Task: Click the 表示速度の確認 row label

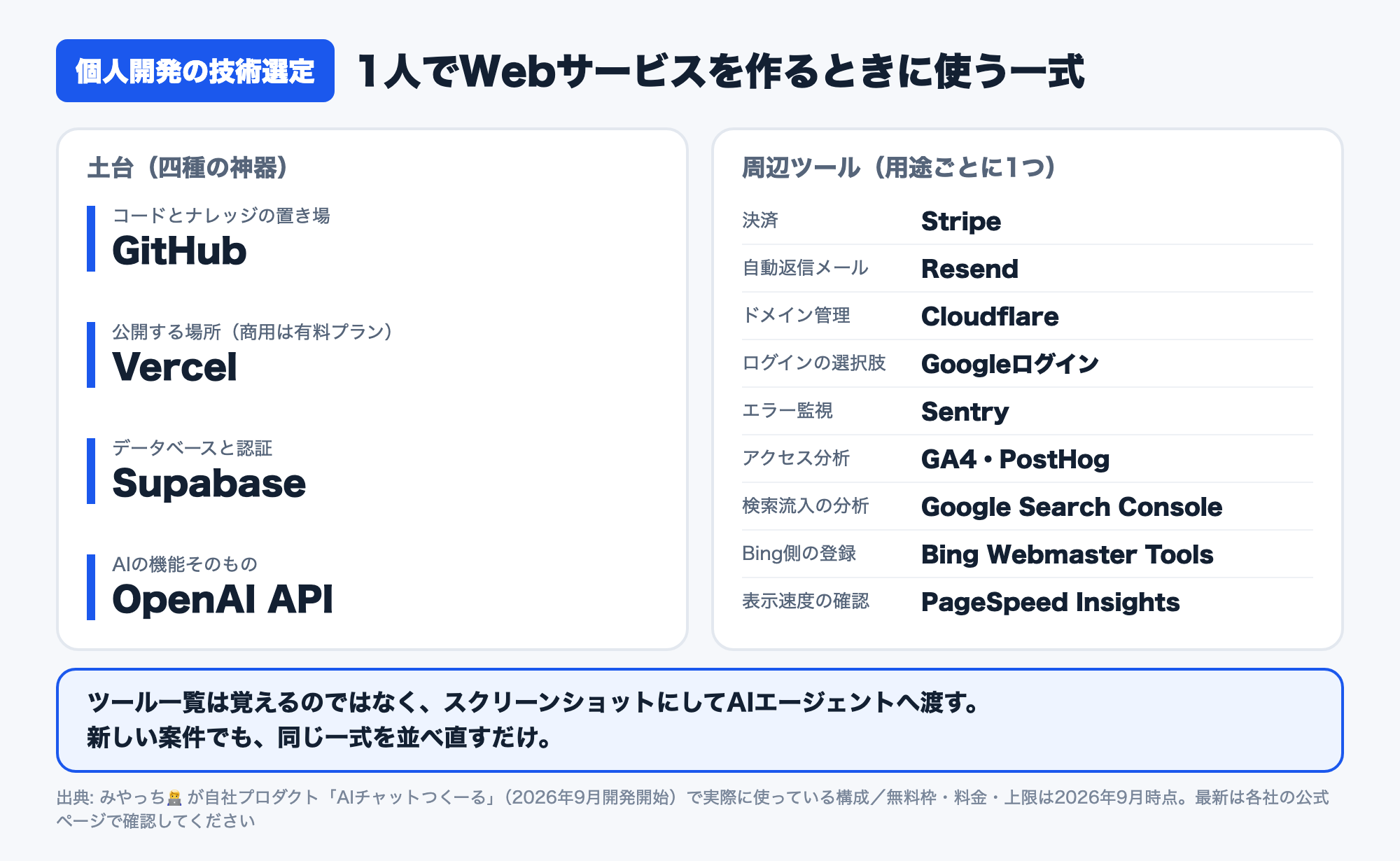Action: pos(806,601)
